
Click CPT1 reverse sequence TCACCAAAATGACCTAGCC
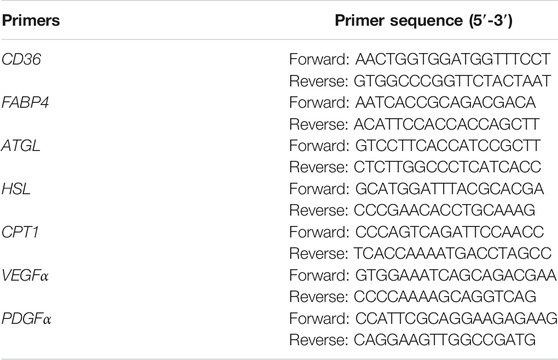(452, 253)
